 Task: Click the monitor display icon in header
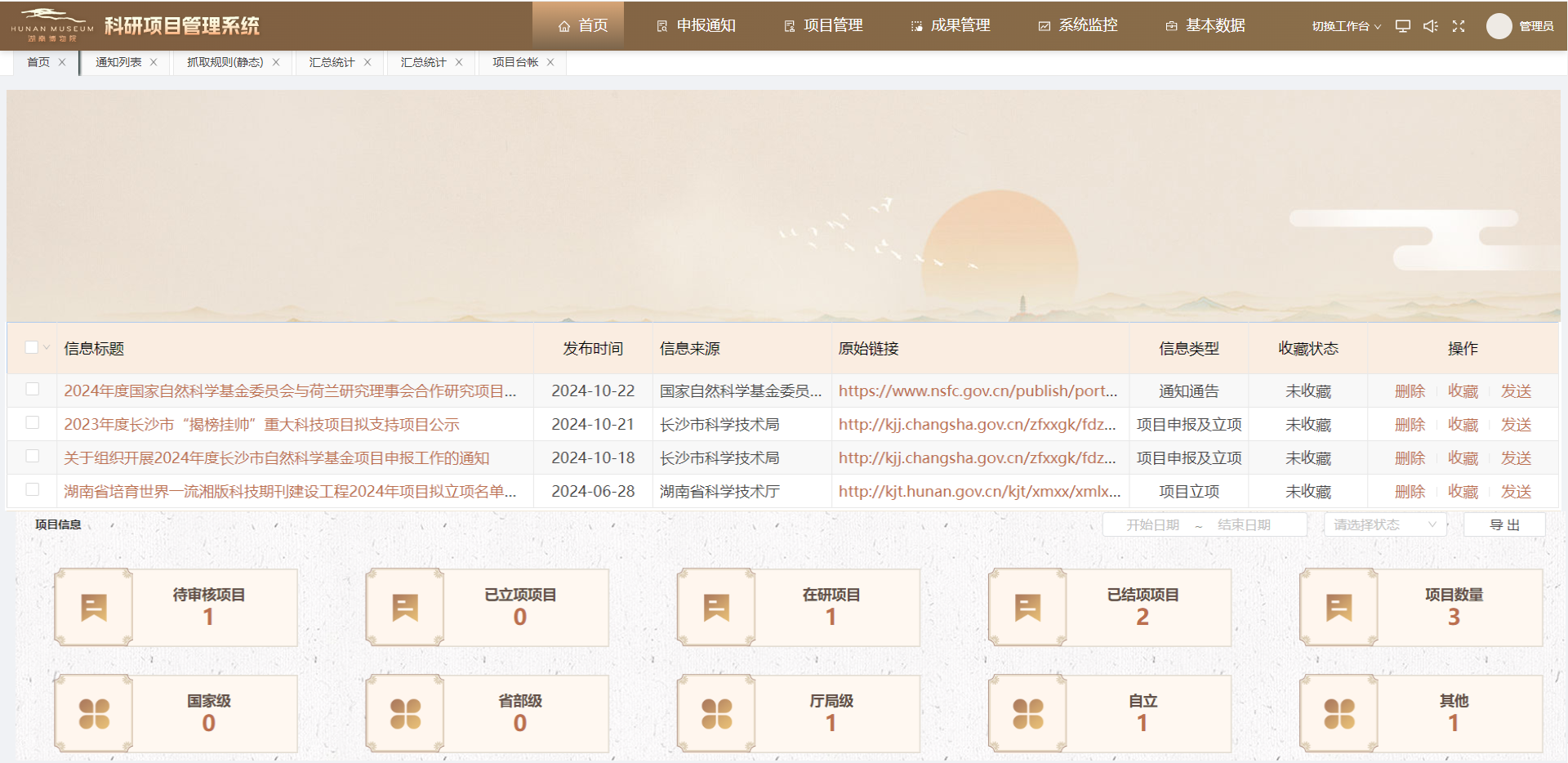click(x=1403, y=26)
